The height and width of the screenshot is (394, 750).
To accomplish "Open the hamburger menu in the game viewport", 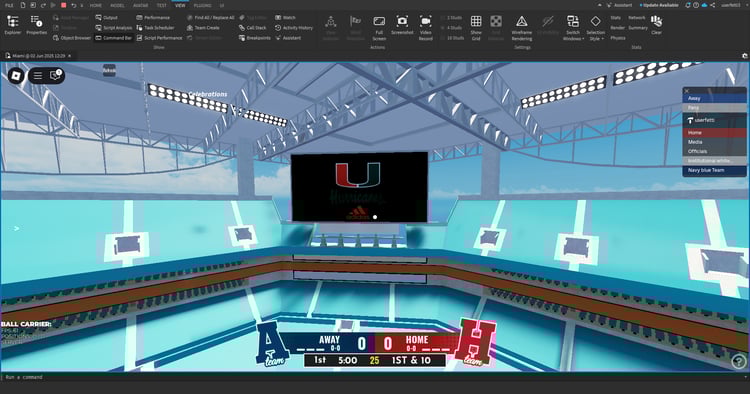I will [38, 76].
